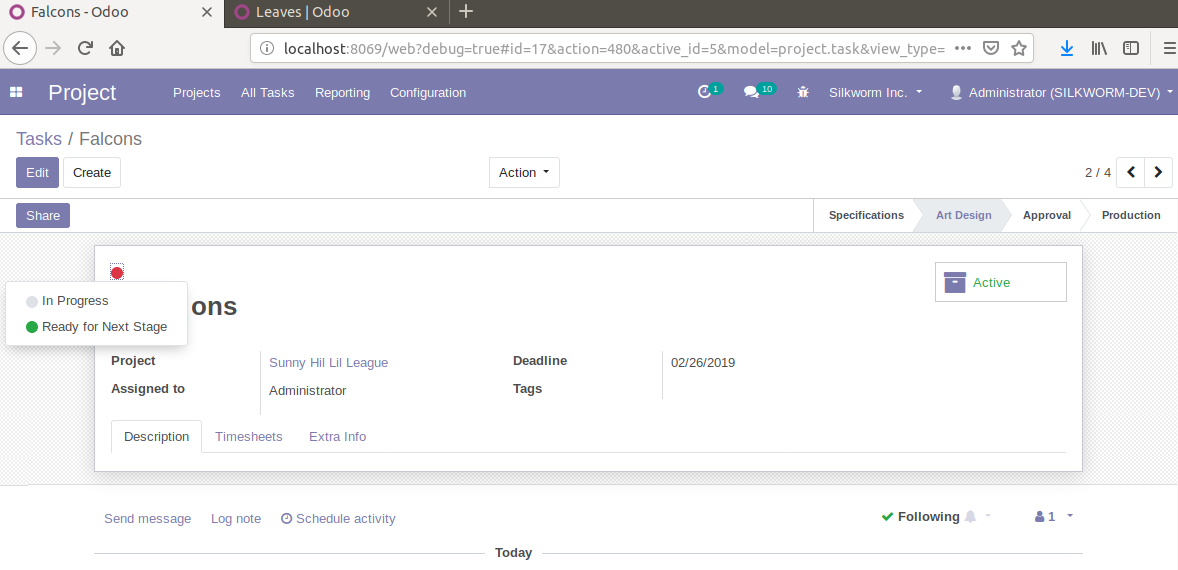Click the Project app title
Viewport: 1178px width, 570px height.
83,92
